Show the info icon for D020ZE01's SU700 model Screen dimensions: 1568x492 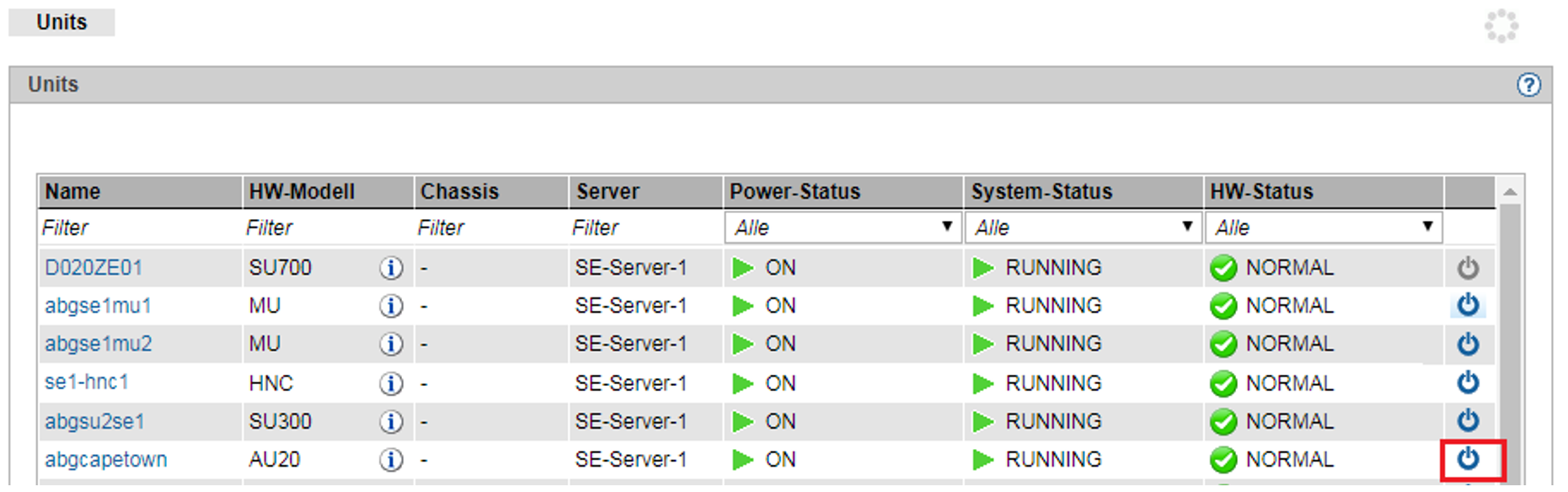coord(390,268)
